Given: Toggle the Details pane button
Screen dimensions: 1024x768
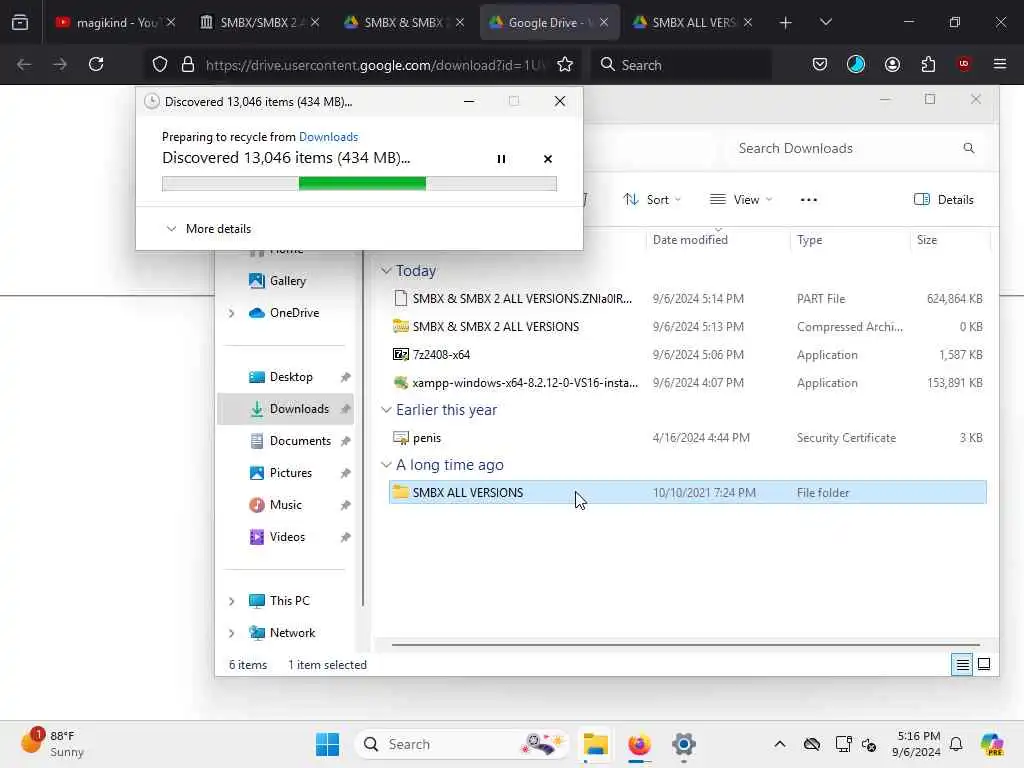Looking at the screenshot, I should point(944,200).
